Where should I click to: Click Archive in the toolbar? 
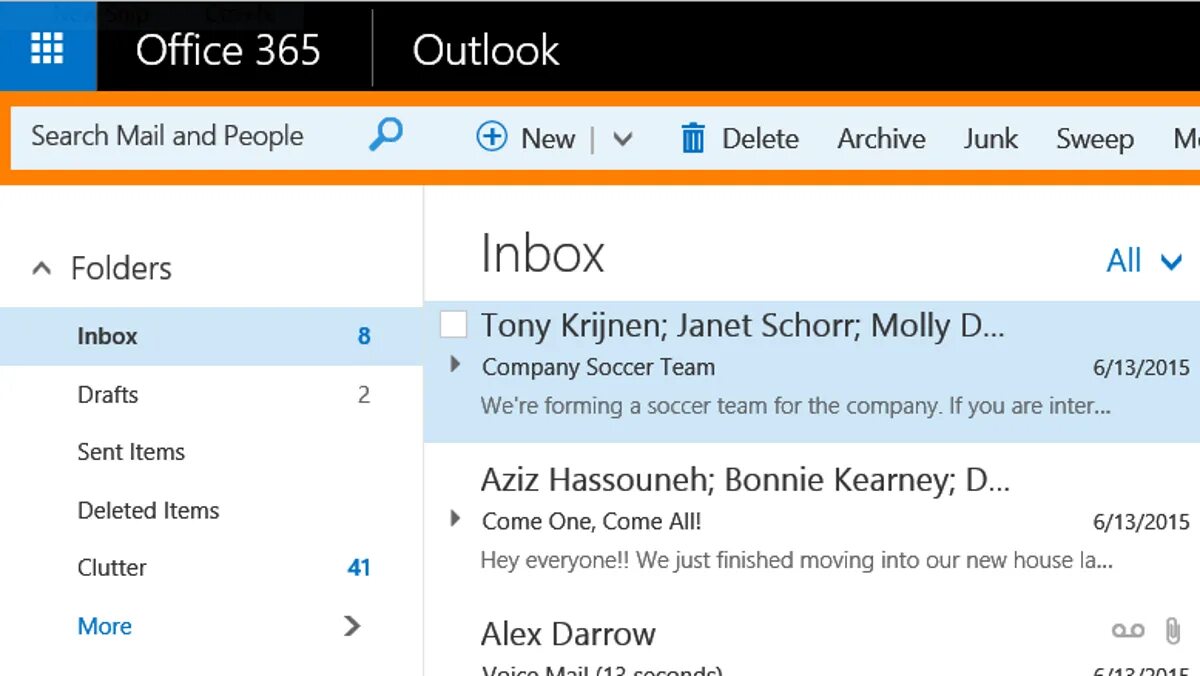pos(881,138)
